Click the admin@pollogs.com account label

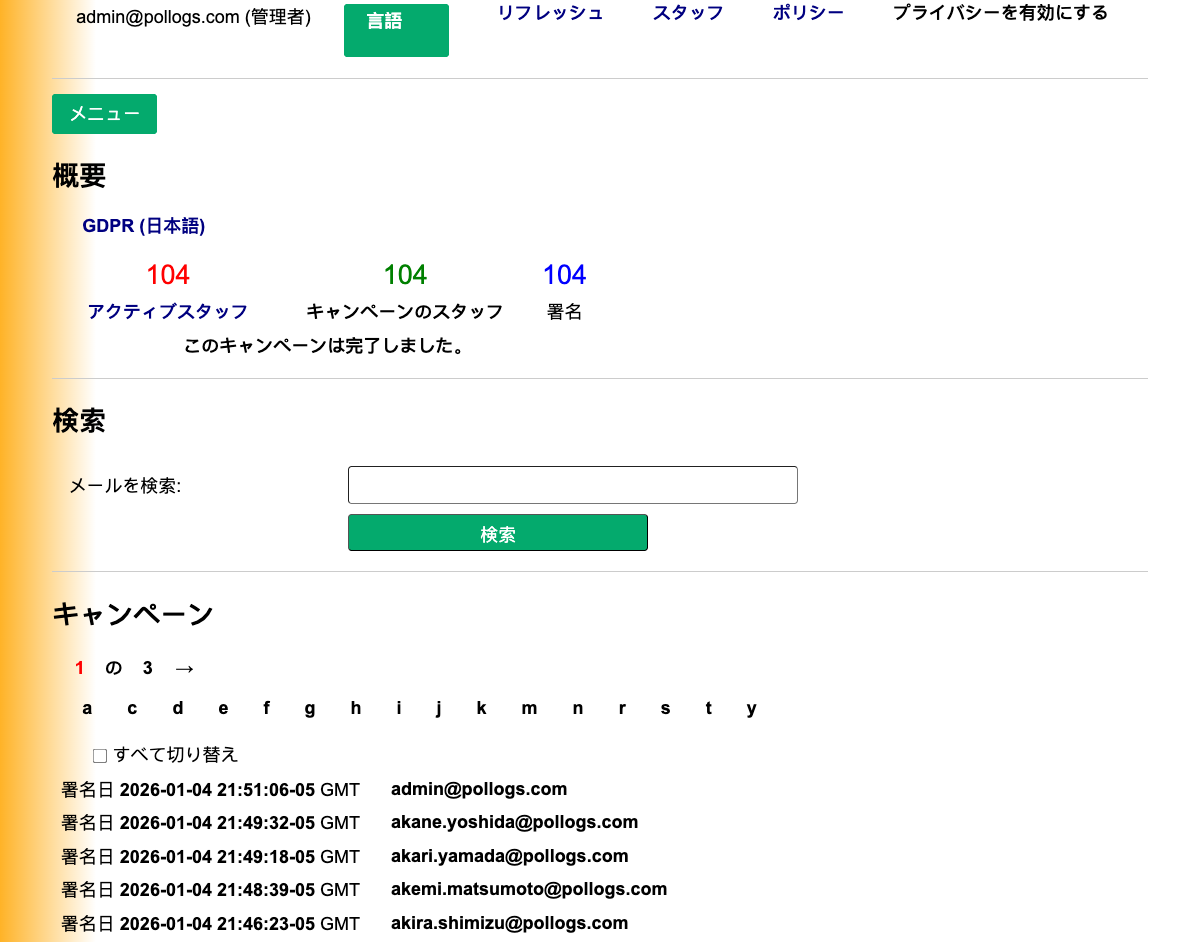point(194,16)
